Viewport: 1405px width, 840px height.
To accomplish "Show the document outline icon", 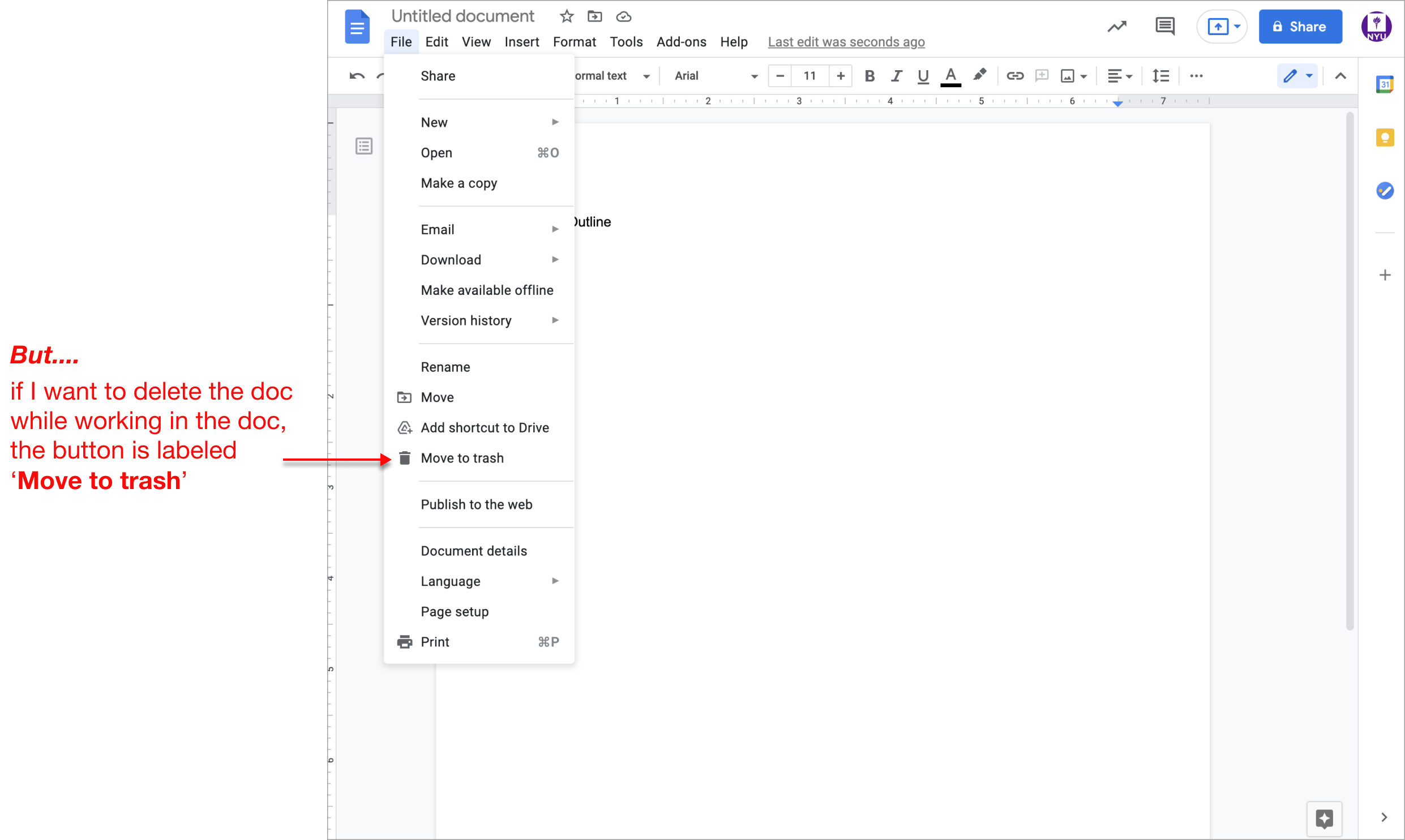I will click(x=364, y=146).
